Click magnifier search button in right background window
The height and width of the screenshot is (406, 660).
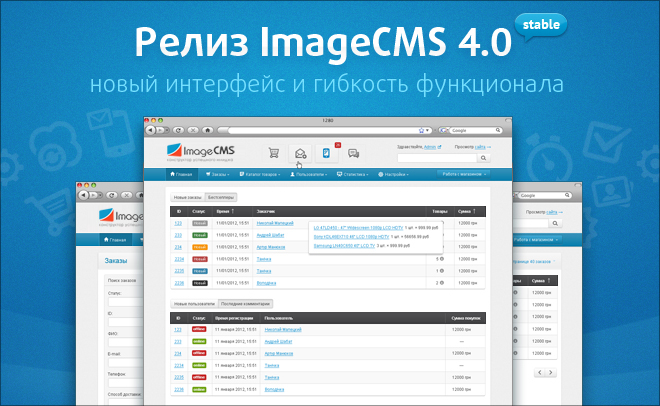click(x=555, y=223)
